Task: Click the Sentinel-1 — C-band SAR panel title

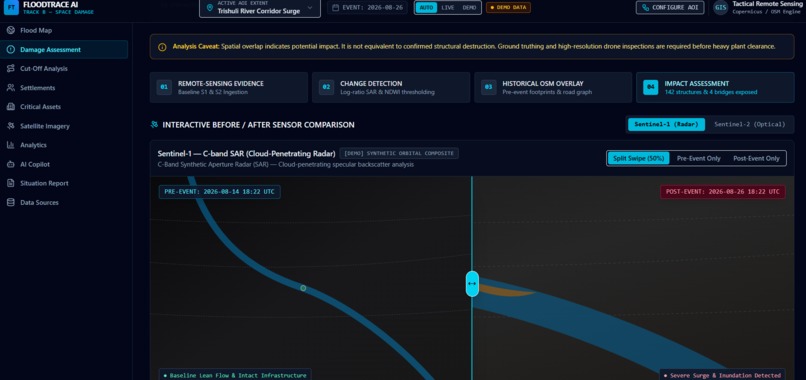Action: pos(247,153)
